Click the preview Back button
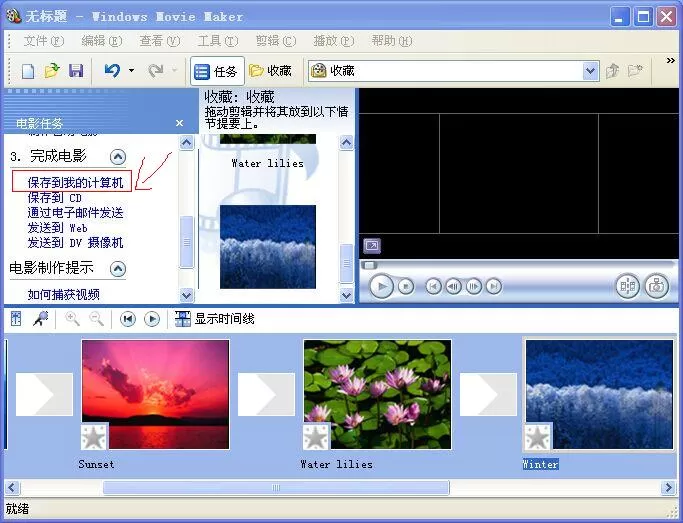This screenshot has width=683, height=523. coord(433,287)
